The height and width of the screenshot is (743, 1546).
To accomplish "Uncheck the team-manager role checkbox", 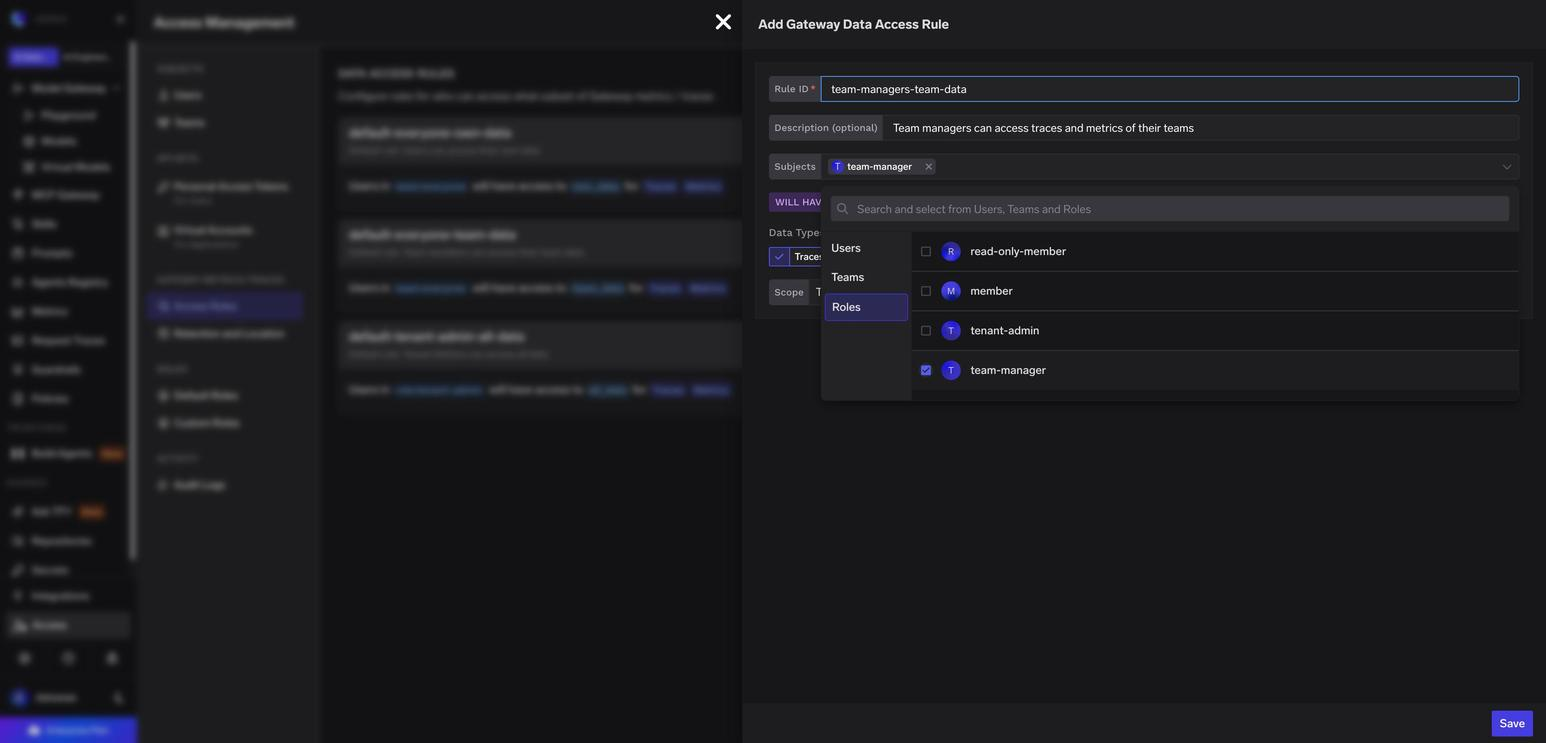I will (x=926, y=370).
